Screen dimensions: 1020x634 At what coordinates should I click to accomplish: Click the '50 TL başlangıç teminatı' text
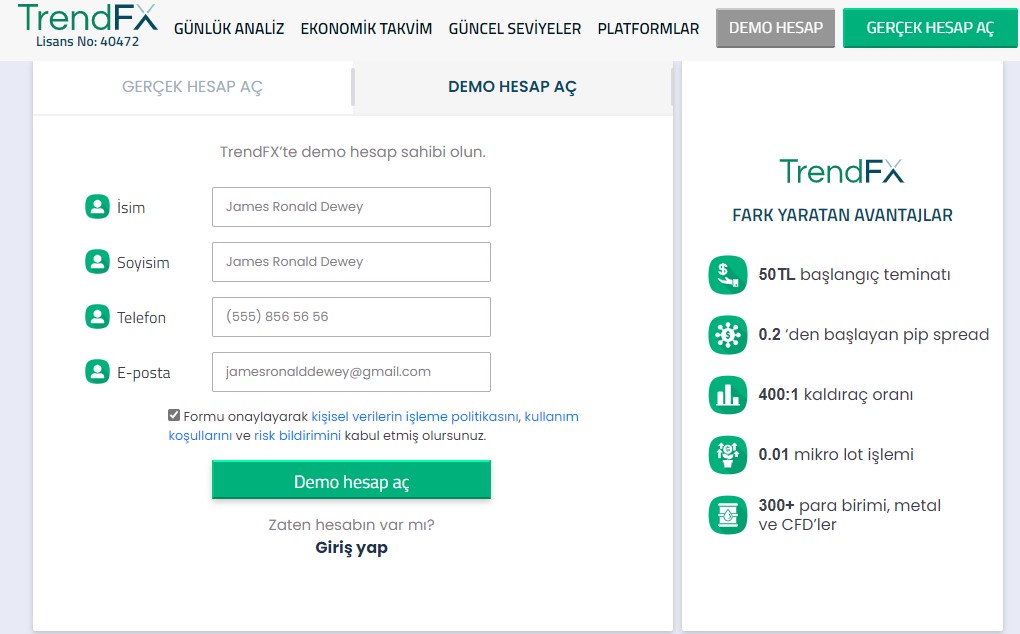pos(854,274)
